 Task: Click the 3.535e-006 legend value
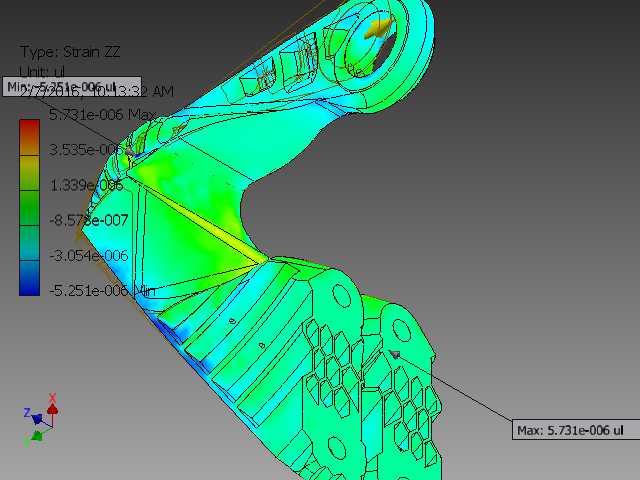tap(86, 150)
